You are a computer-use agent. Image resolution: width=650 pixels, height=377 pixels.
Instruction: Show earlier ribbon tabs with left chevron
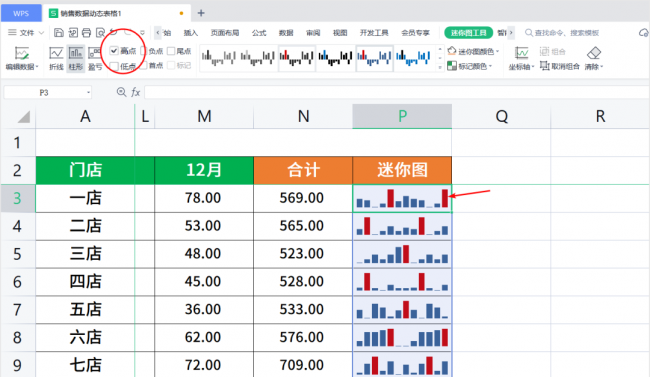click(158, 32)
